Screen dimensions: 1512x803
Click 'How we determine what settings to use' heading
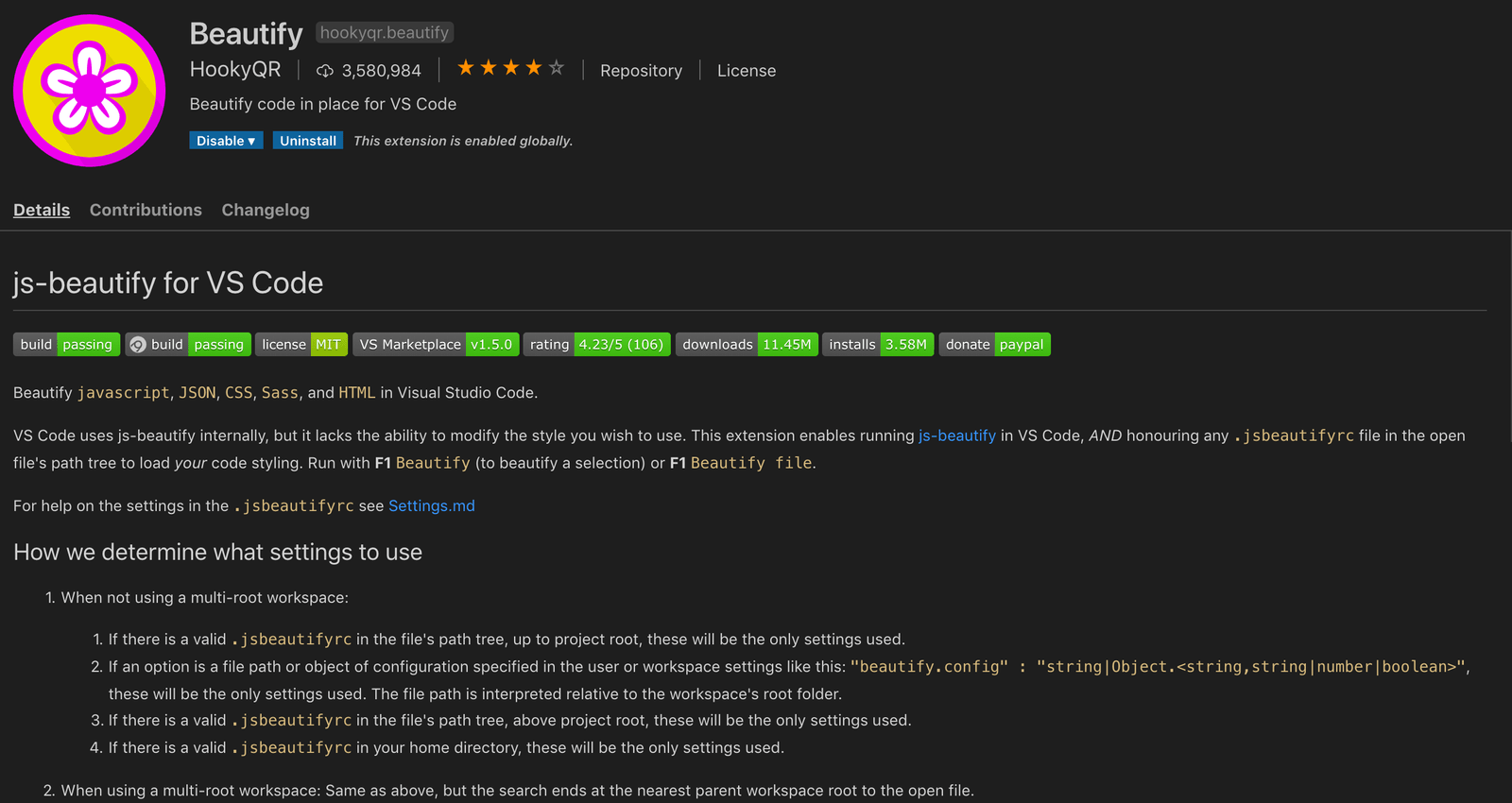(x=217, y=553)
